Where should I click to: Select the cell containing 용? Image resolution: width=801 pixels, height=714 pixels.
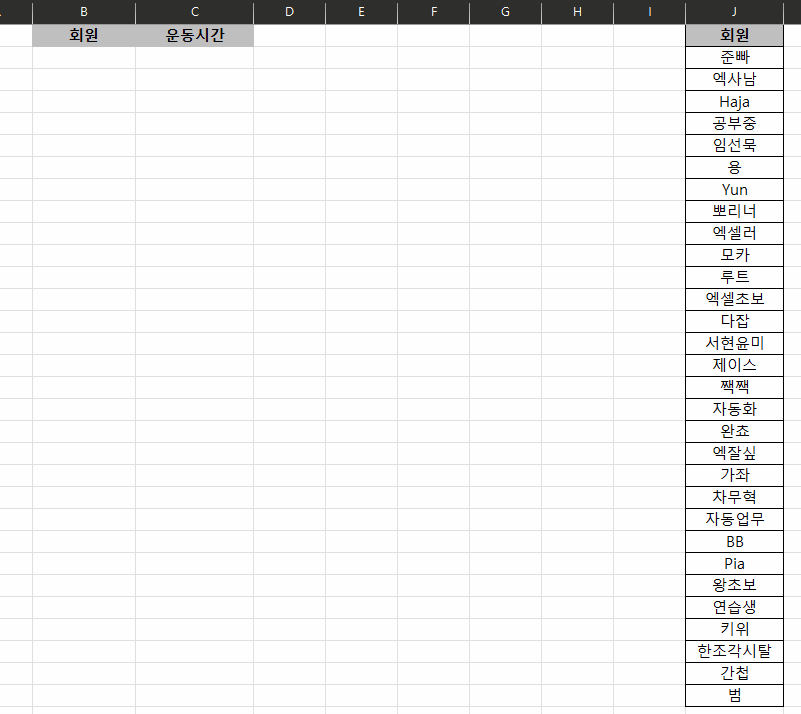[735, 168]
